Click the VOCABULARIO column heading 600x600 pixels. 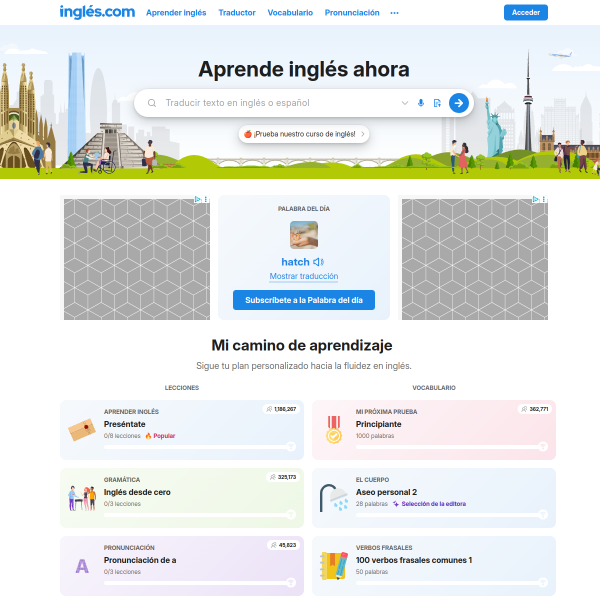tap(434, 388)
